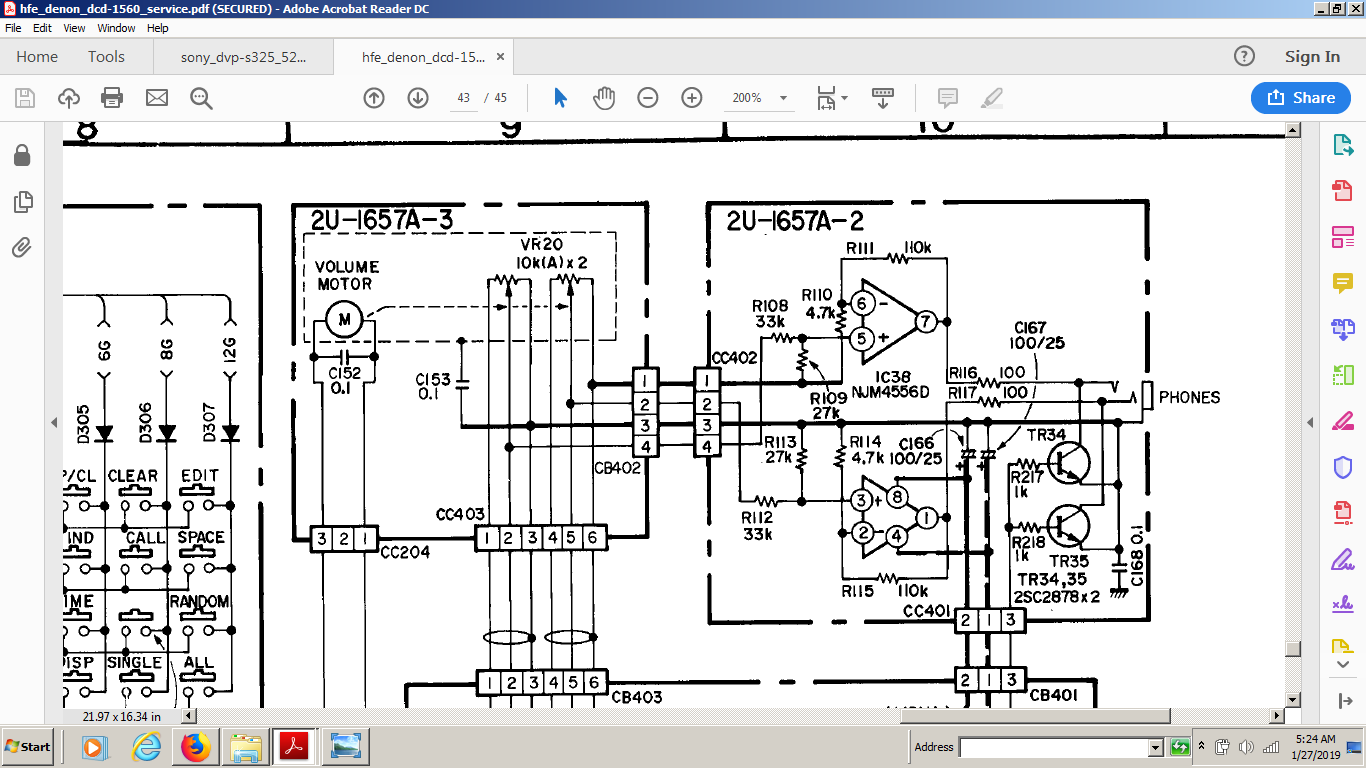Open the read mode keyboard-scroll icon
The image size is (1366, 768).
883,98
